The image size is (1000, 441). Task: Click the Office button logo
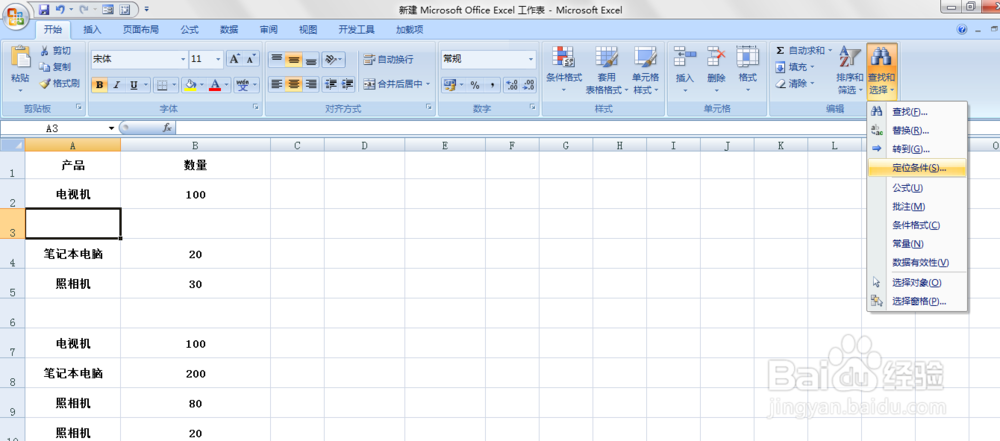click(17, 17)
